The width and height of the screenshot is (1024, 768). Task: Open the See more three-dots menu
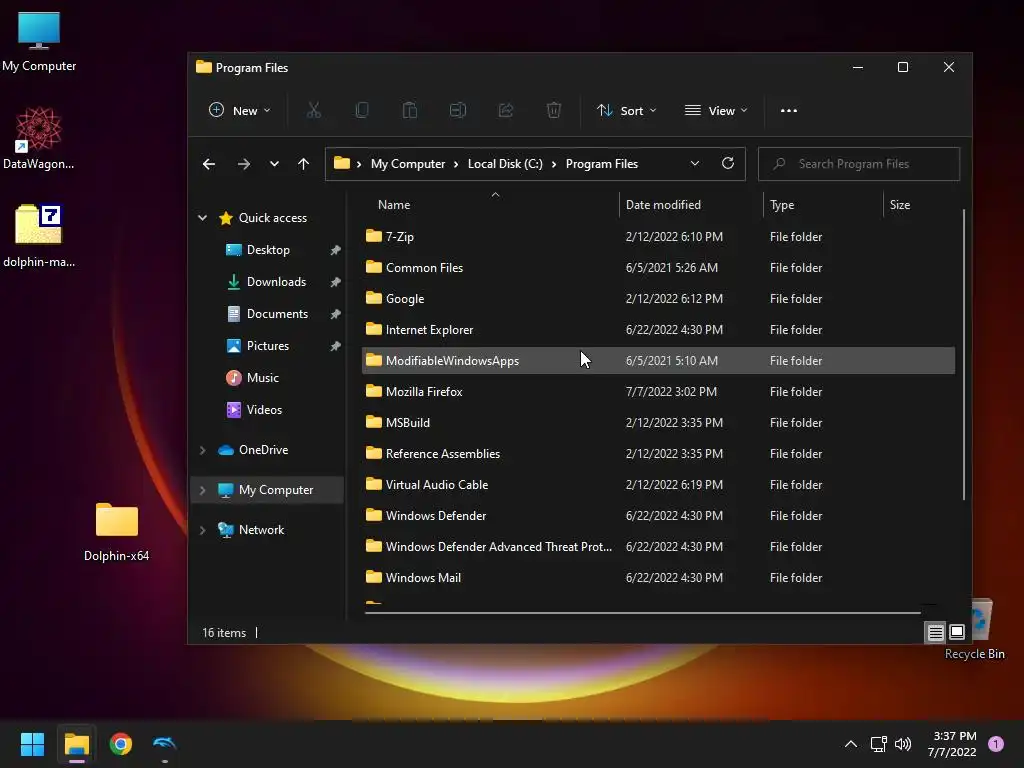[x=789, y=110]
